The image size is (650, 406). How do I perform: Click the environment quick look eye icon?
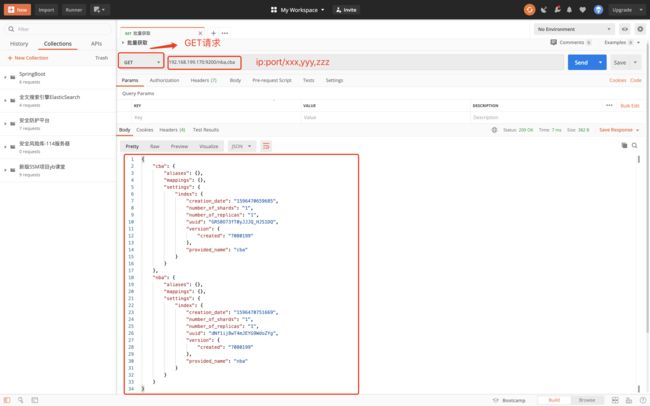pyautogui.click(x=625, y=29)
